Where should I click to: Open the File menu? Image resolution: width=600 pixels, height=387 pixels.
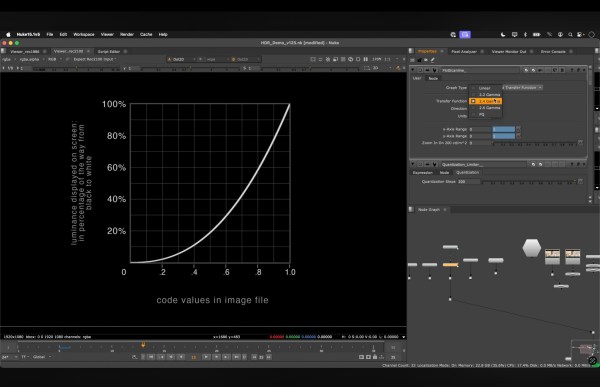pos(50,34)
